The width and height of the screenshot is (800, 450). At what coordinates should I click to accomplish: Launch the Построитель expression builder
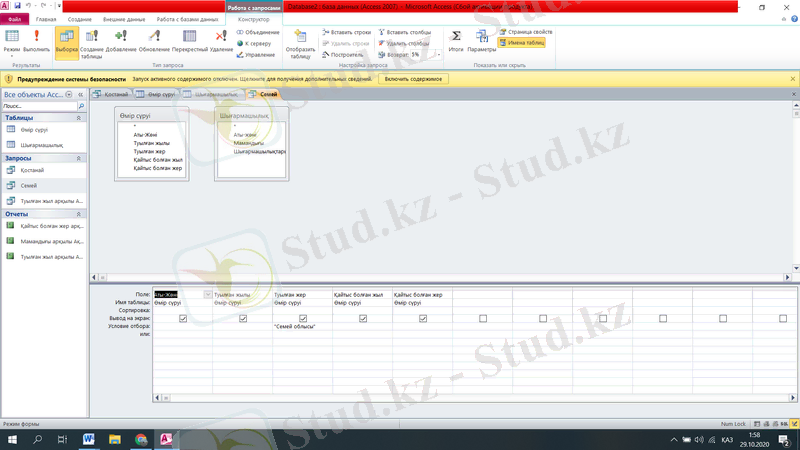343,55
